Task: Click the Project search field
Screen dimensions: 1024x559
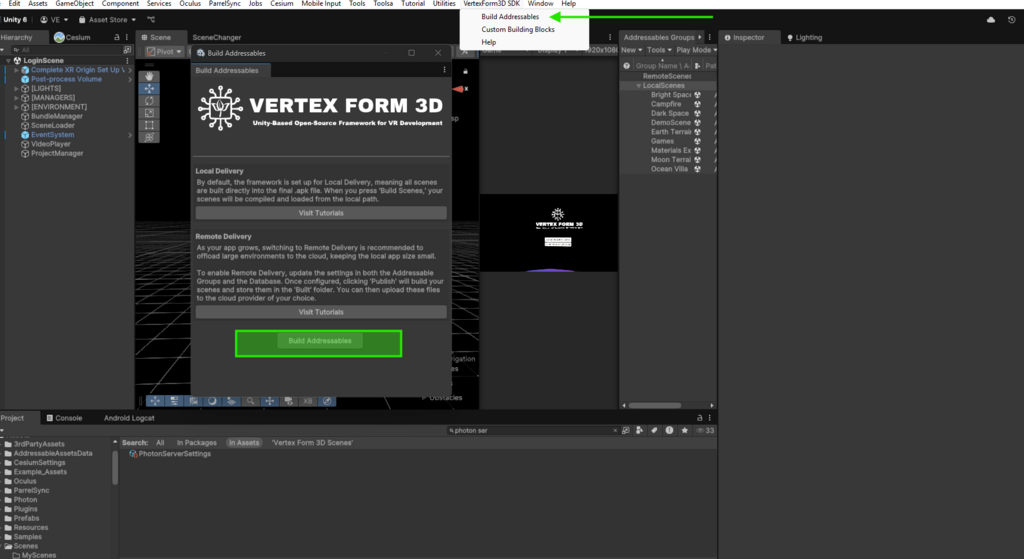Action: tap(530, 431)
